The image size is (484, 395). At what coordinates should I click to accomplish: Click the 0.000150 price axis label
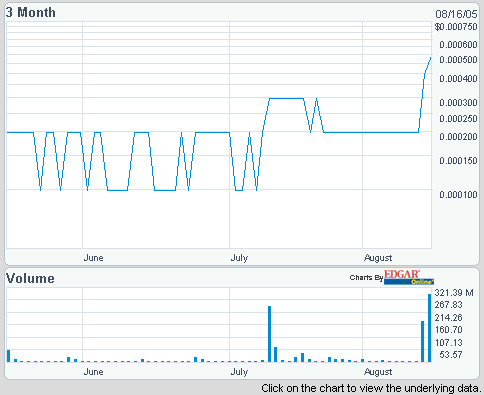point(458,161)
